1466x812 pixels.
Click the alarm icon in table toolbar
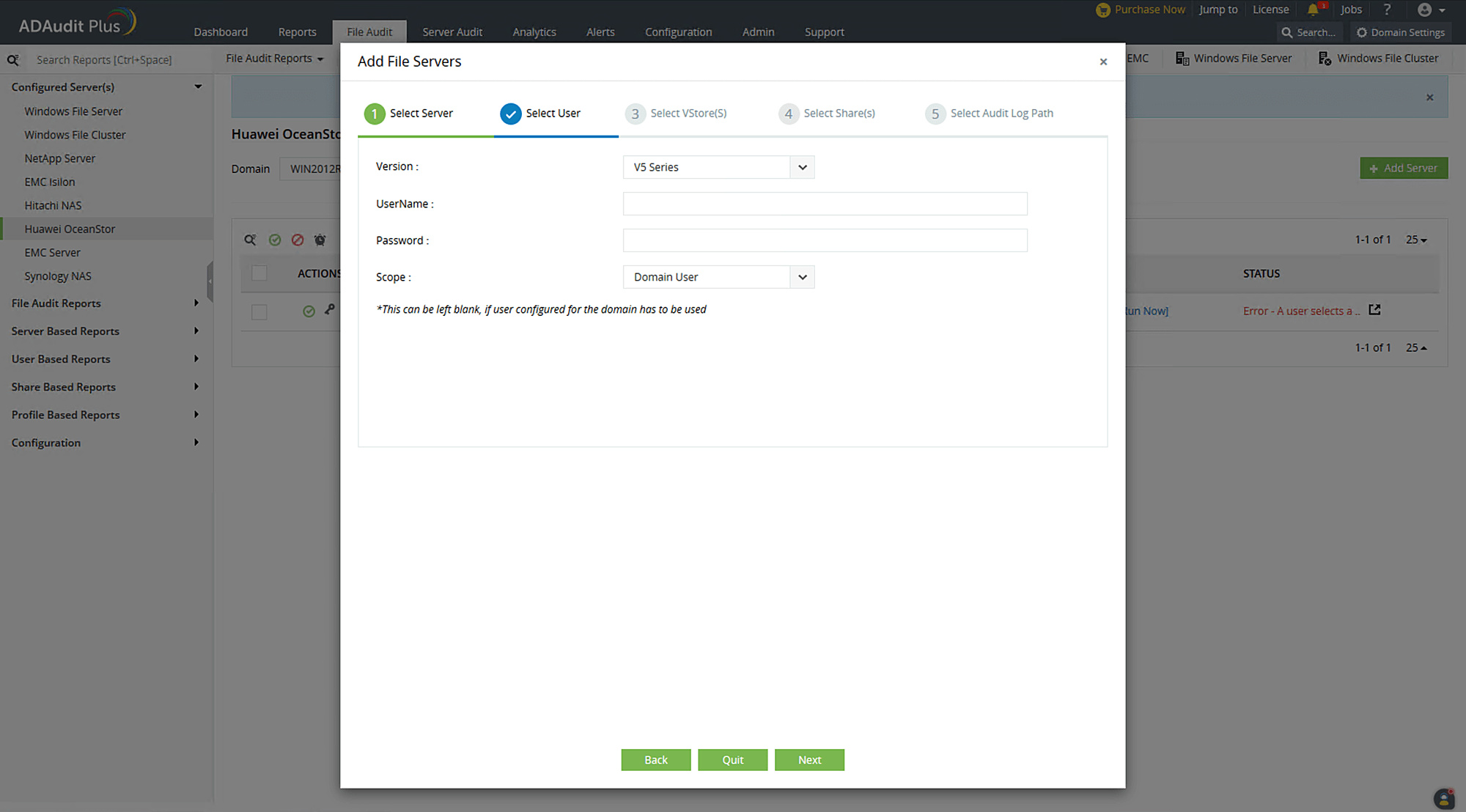[x=320, y=240]
